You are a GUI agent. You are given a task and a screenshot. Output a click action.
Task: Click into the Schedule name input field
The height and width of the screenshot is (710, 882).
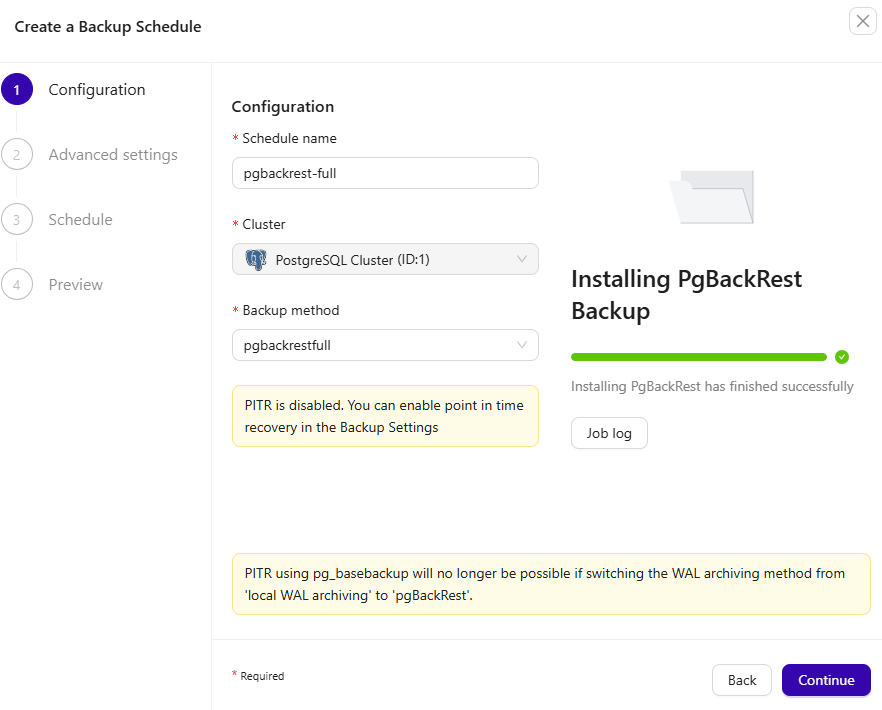point(385,173)
